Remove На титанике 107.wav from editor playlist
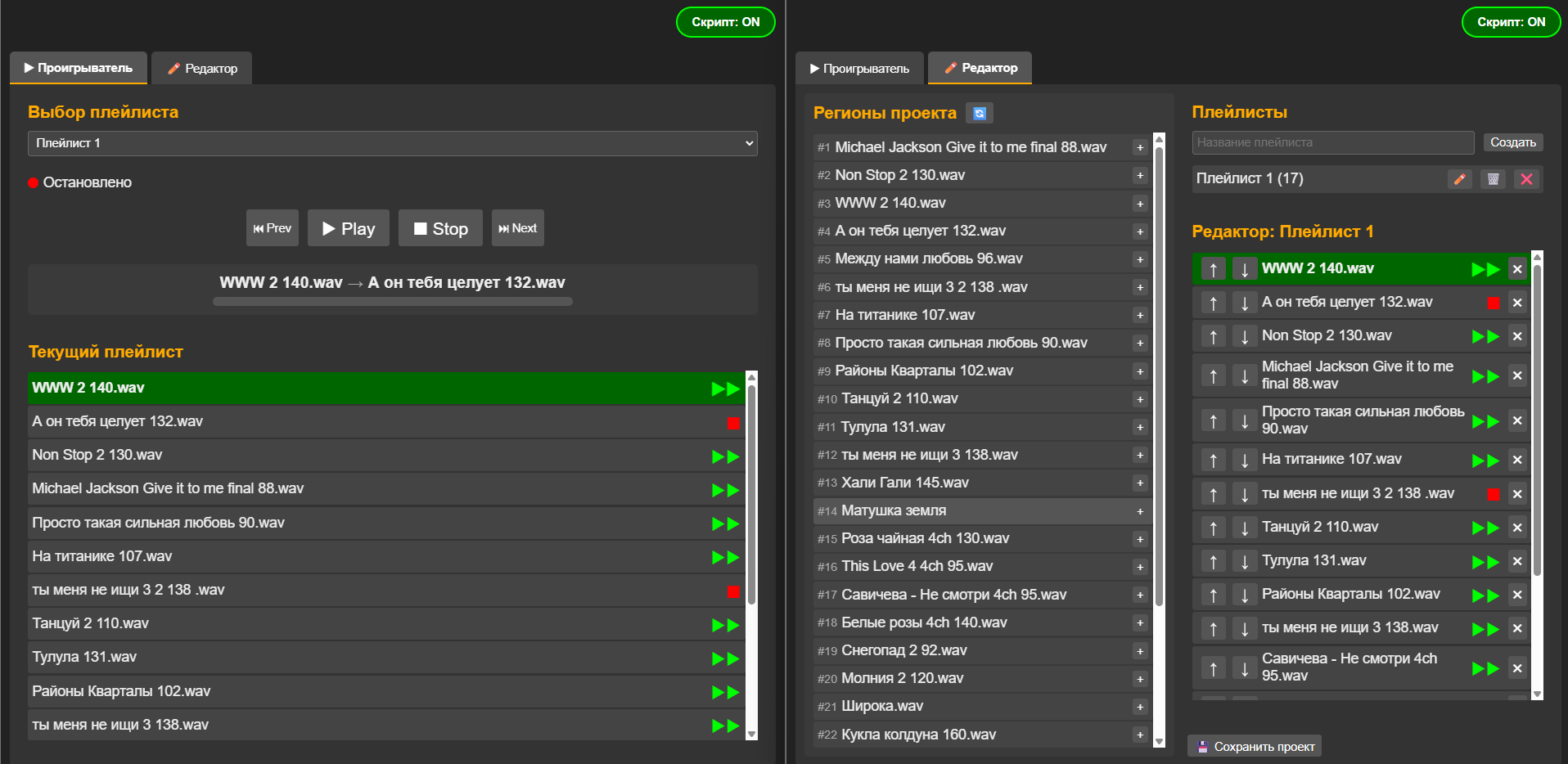 [x=1517, y=461]
